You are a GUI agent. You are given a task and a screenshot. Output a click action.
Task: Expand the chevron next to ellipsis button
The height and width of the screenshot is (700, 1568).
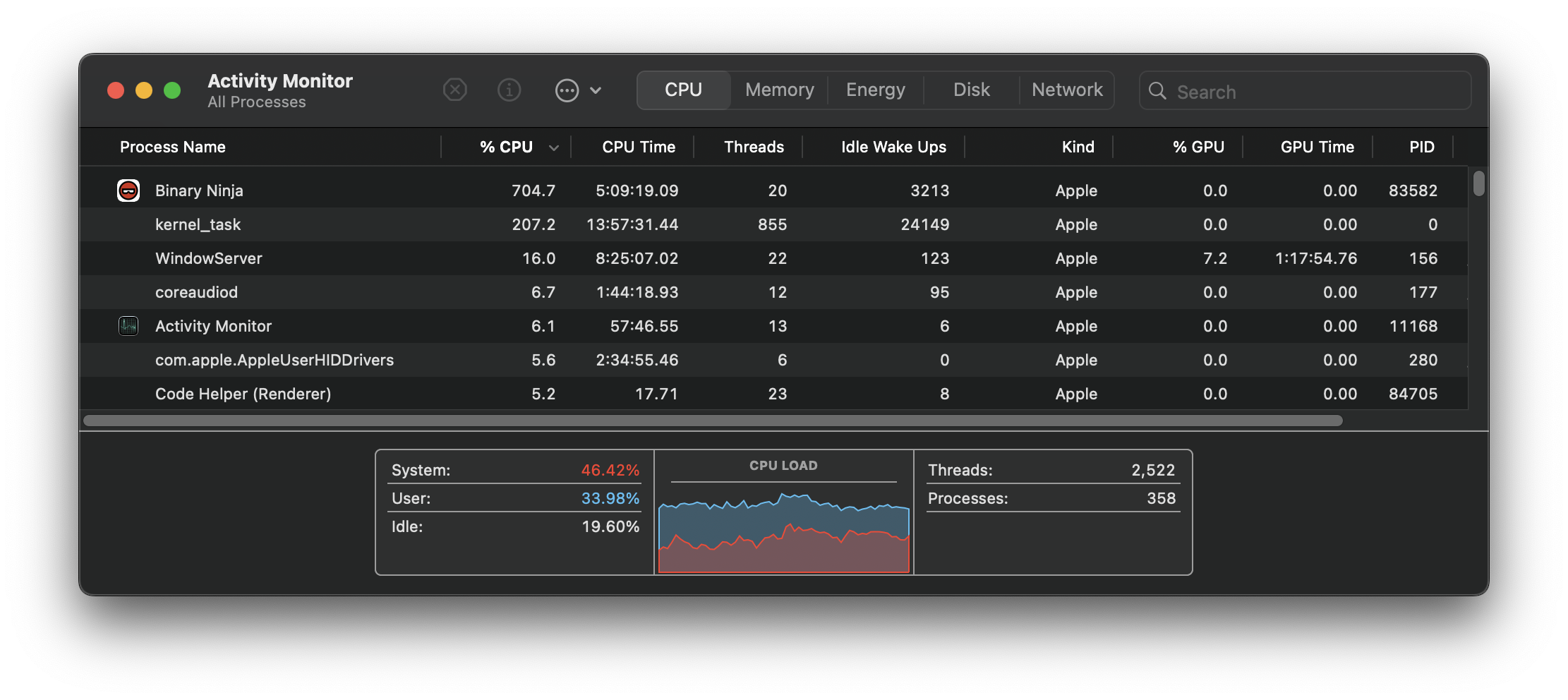(596, 90)
